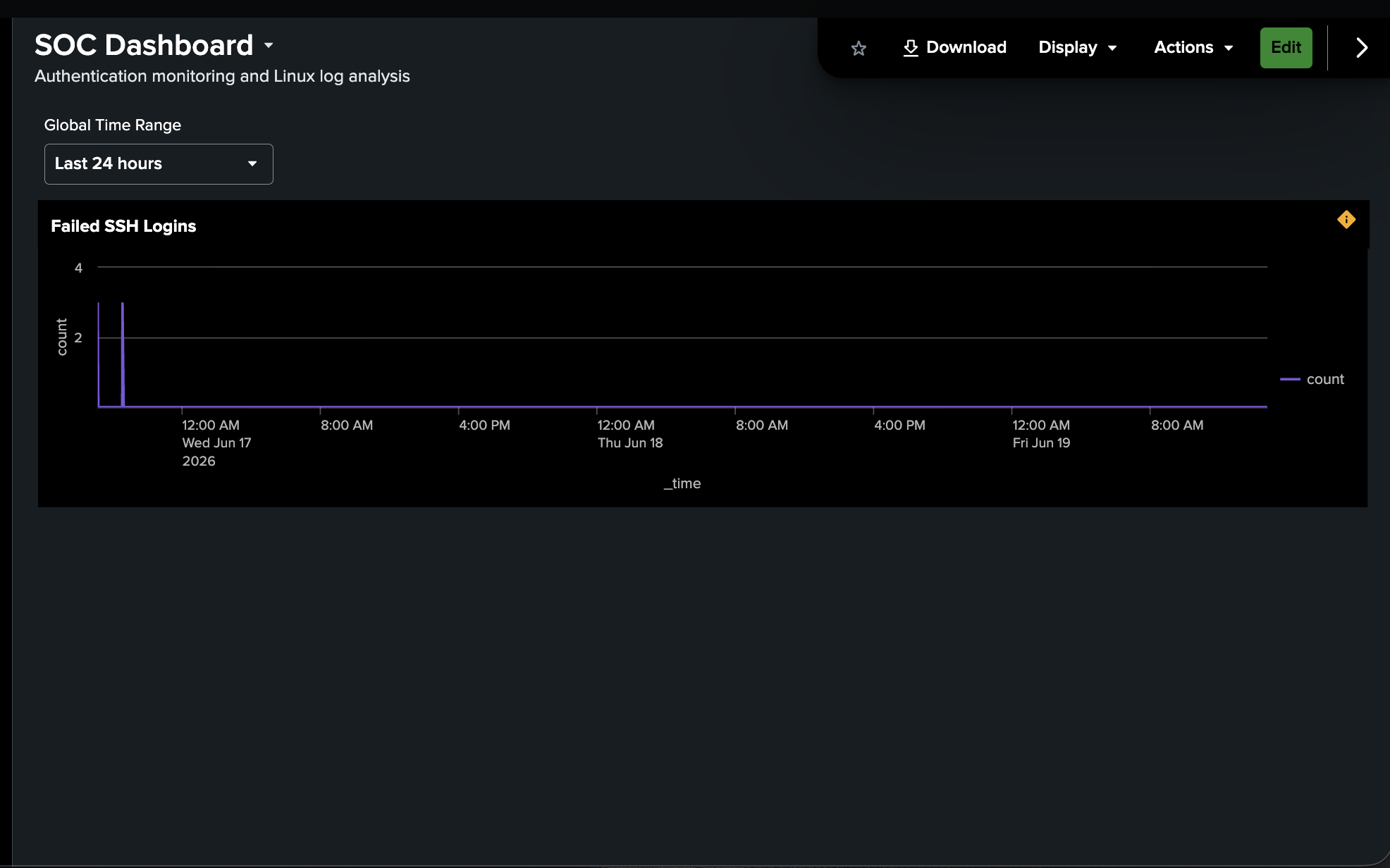Click the Global Time Range label
The image size is (1390, 868).
coord(113,125)
